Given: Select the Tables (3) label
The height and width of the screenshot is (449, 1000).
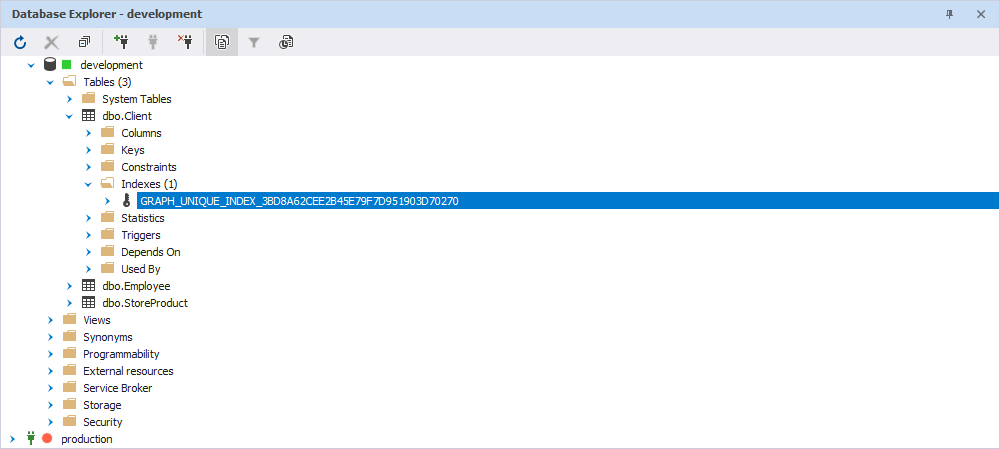Looking at the screenshot, I should click(x=108, y=82).
